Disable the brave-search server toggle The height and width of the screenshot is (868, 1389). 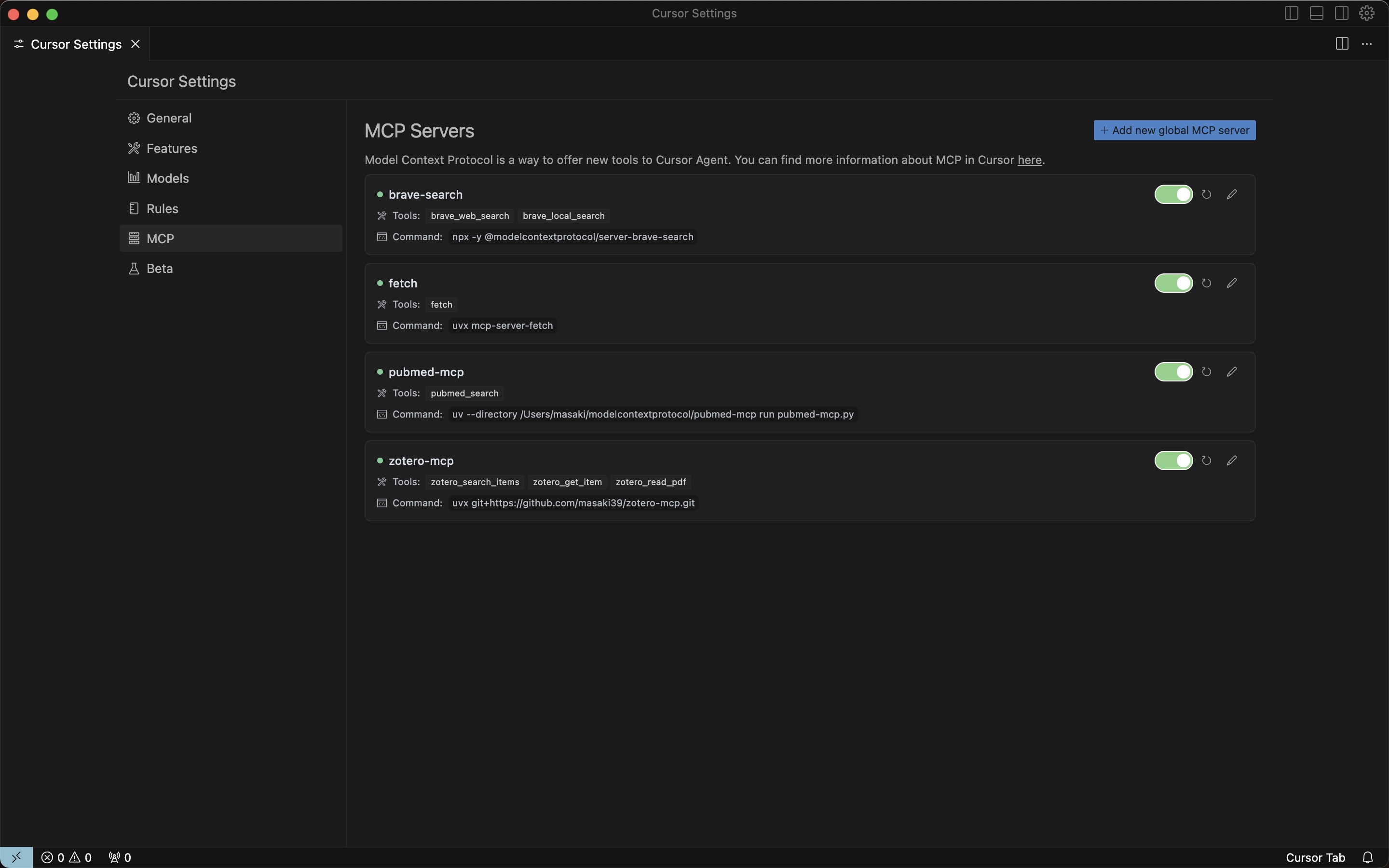coord(1173,195)
